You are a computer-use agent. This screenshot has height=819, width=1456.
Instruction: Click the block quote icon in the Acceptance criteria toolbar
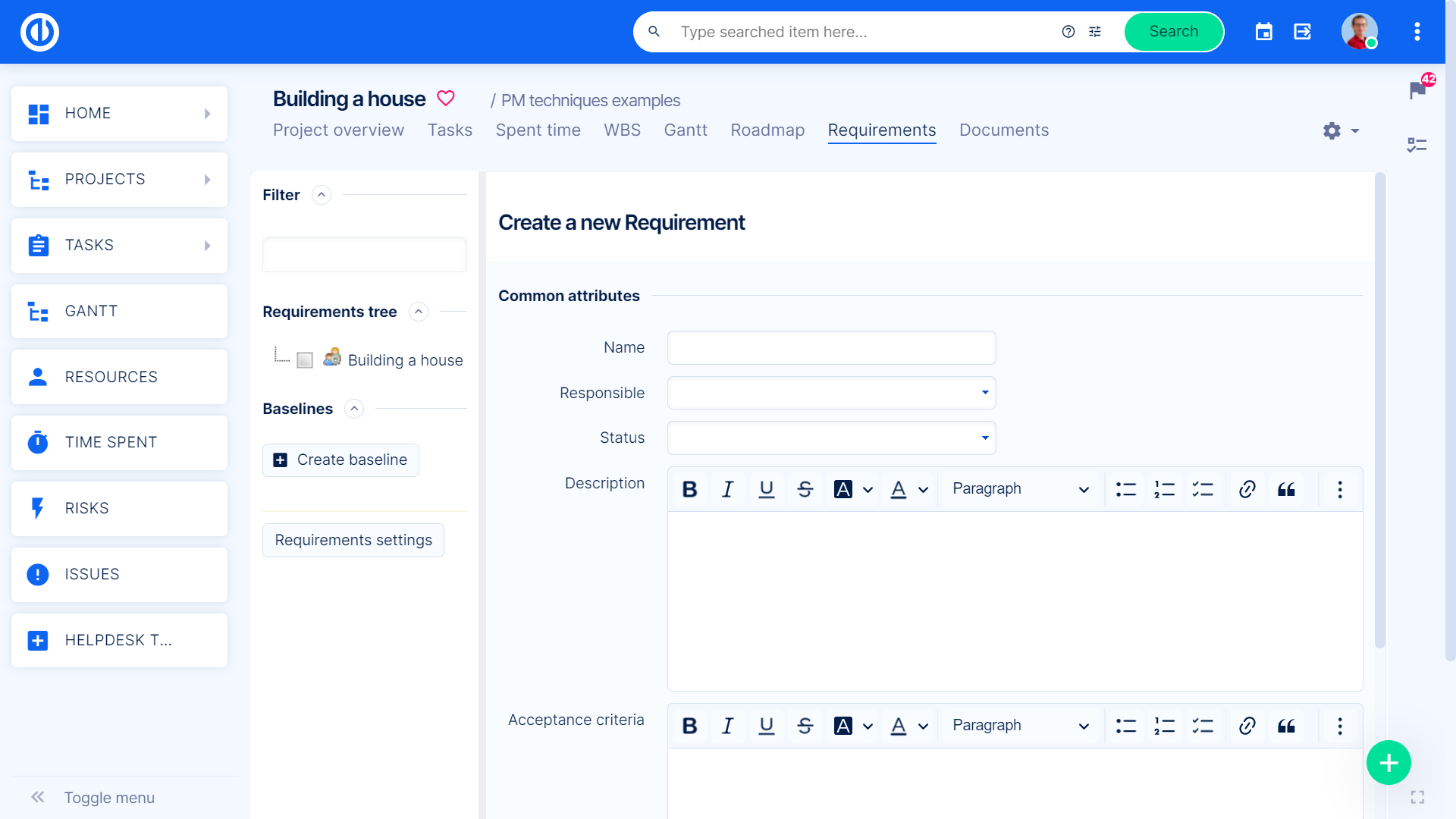point(1286,726)
